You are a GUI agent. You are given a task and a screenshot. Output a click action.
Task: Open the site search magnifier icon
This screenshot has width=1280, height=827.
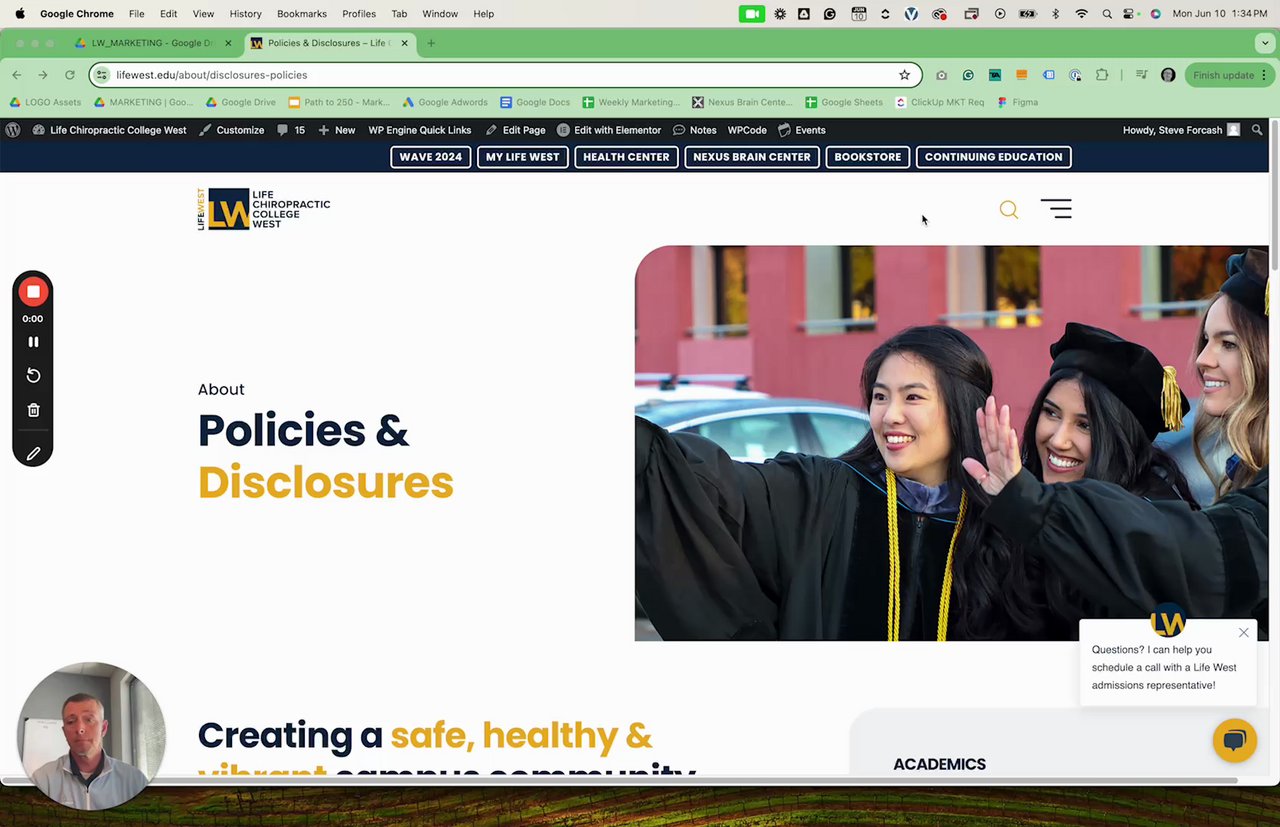[1008, 209]
